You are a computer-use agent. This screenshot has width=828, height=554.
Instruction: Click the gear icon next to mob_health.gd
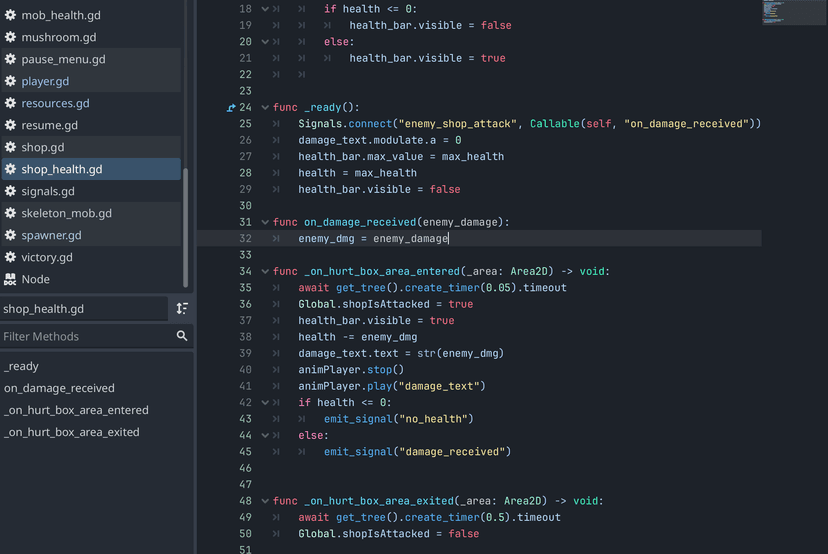[x=11, y=15]
